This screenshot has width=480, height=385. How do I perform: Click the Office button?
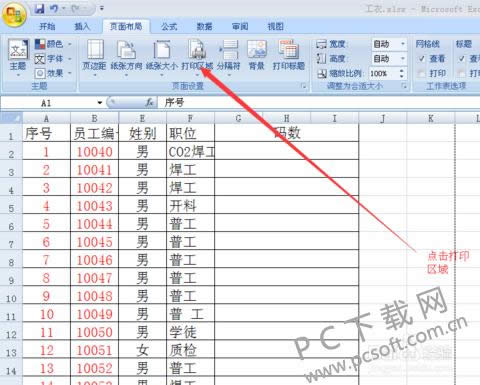pos(14,14)
